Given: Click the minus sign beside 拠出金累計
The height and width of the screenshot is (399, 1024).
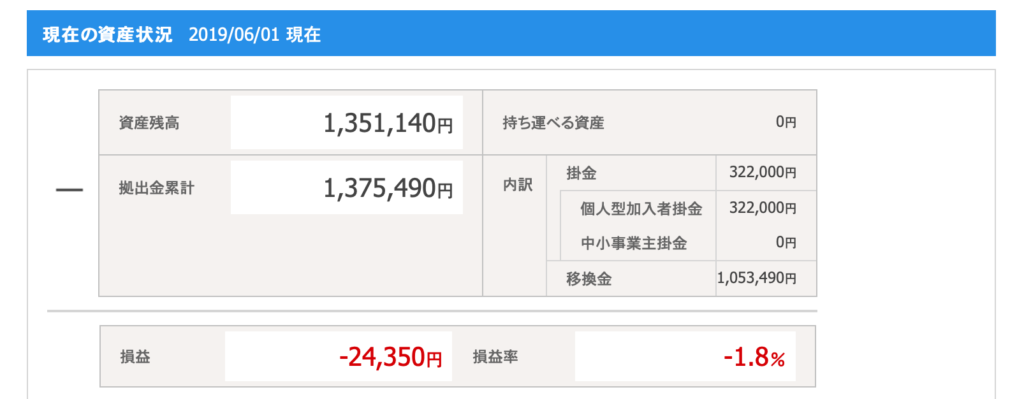Looking at the screenshot, I should coord(69,190).
